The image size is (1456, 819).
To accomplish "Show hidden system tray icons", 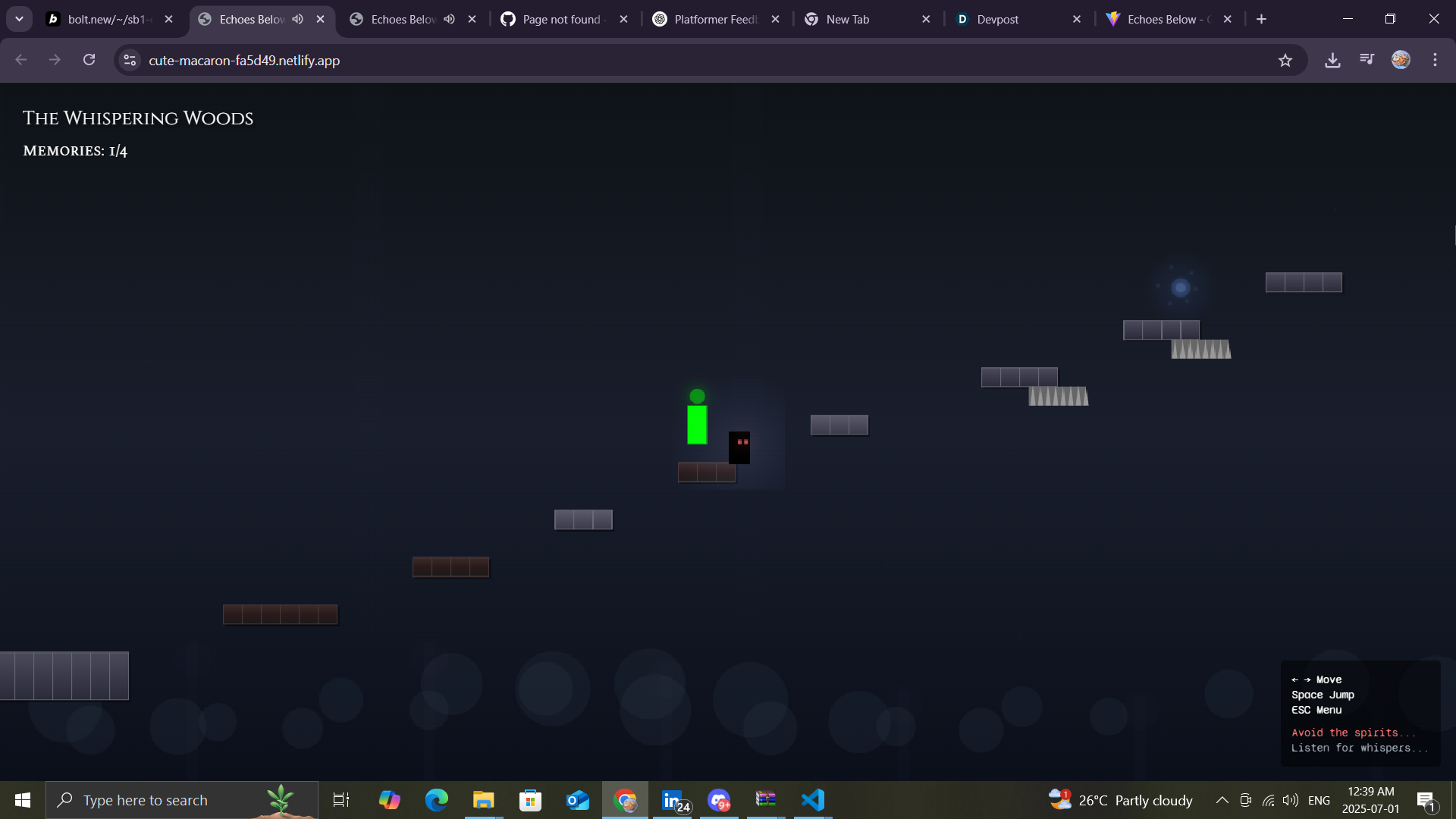I will 1222,800.
